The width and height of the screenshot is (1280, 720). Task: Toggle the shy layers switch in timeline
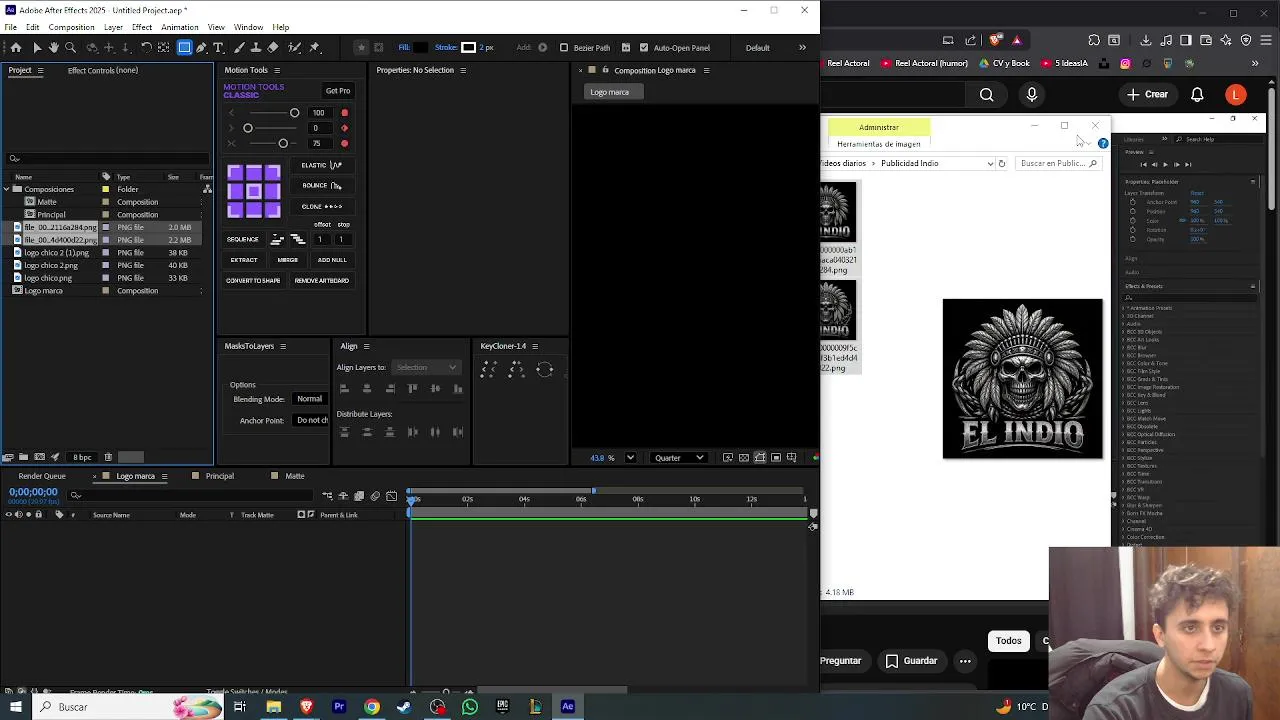pyautogui.click(x=343, y=496)
